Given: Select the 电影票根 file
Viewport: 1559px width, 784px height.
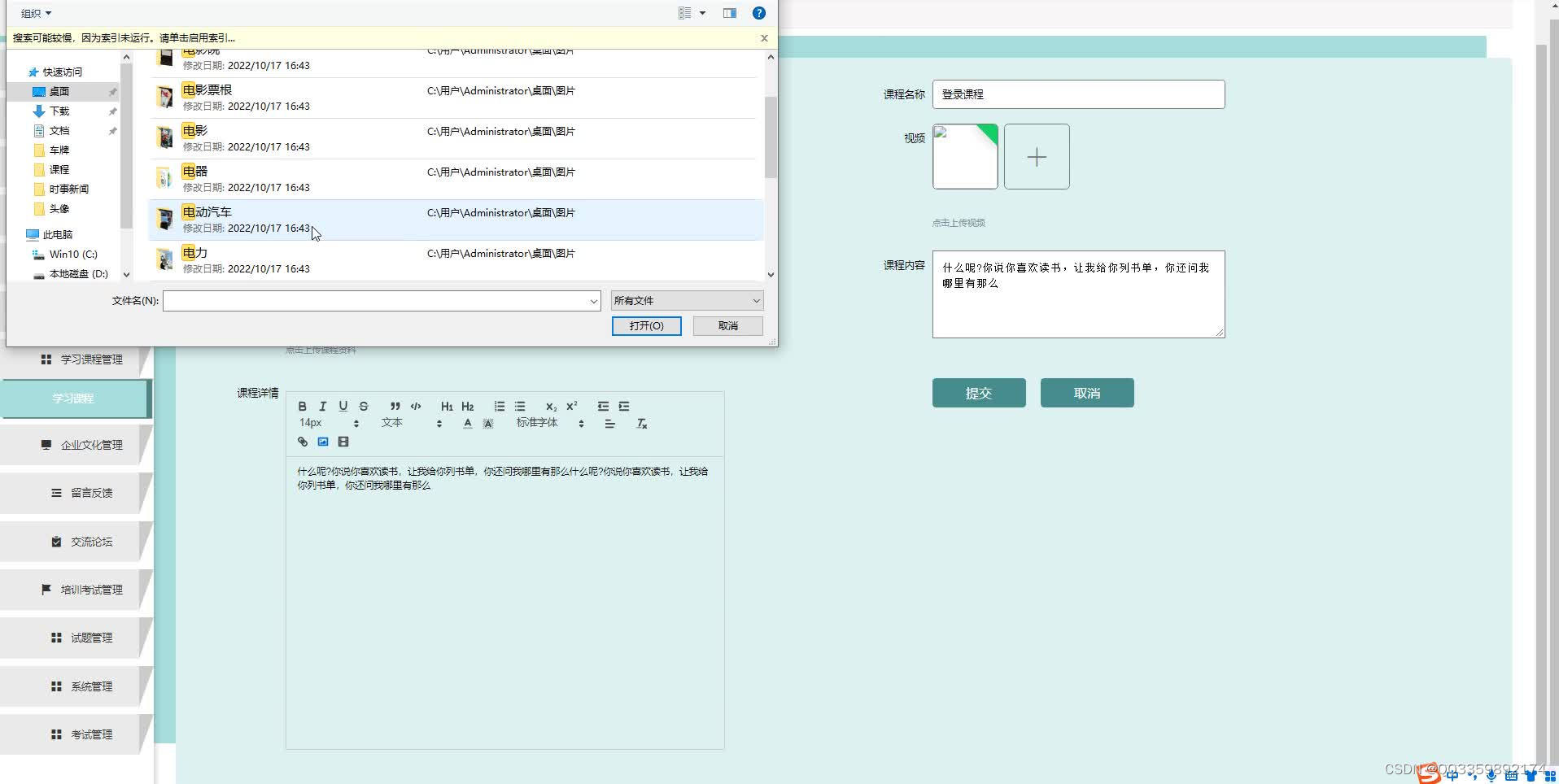Looking at the screenshot, I should tap(456, 98).
